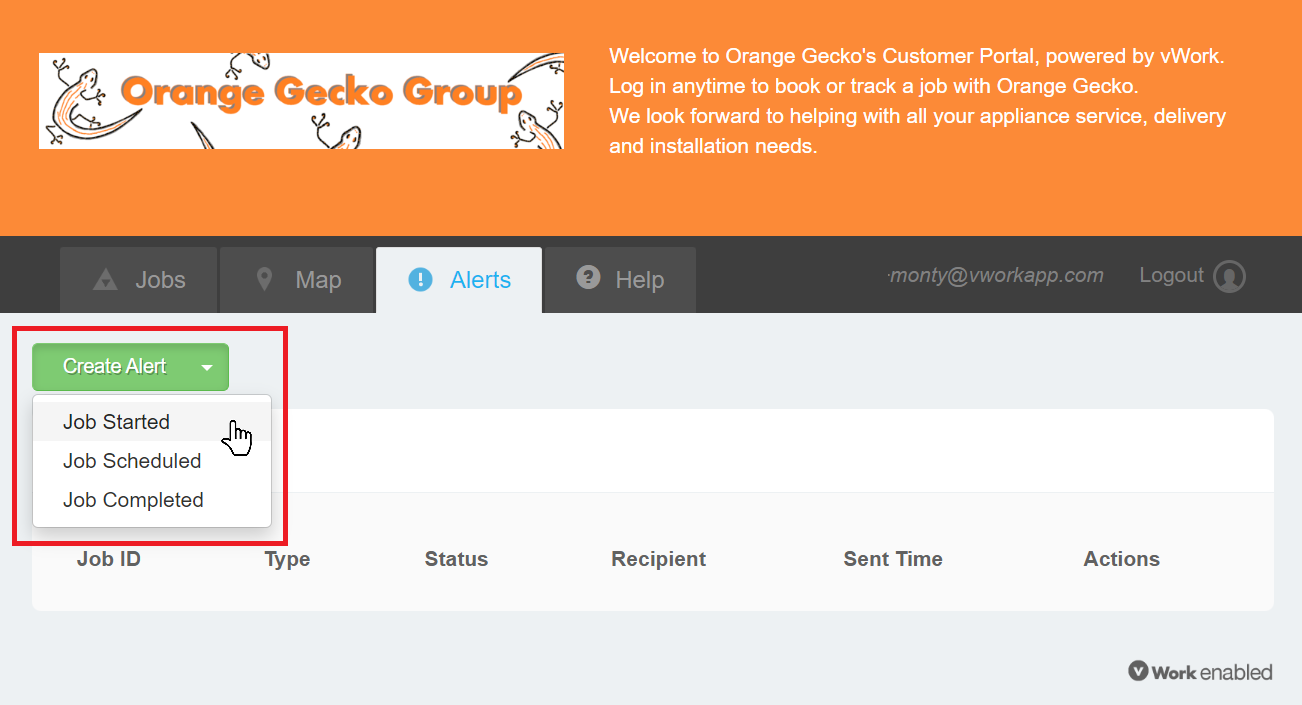Open the Help tab

(x=620, y=280)
